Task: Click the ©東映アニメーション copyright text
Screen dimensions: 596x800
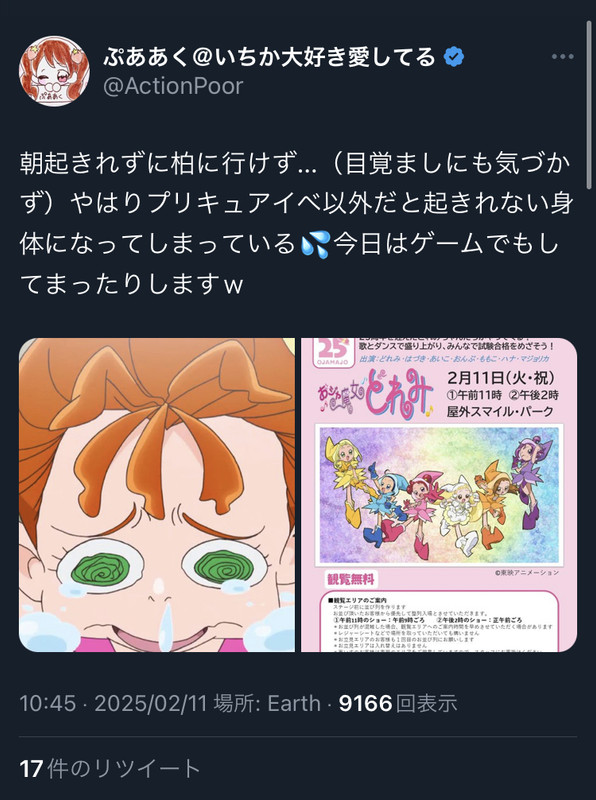Action: [x=527, y=572]
